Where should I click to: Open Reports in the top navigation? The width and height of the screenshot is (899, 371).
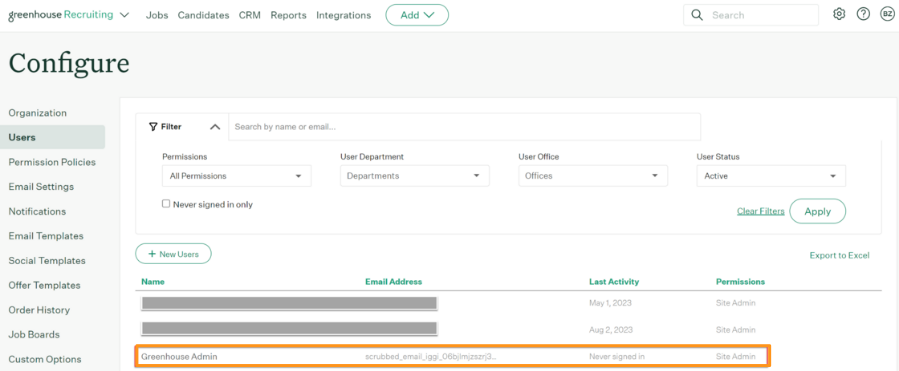(288, 15)
